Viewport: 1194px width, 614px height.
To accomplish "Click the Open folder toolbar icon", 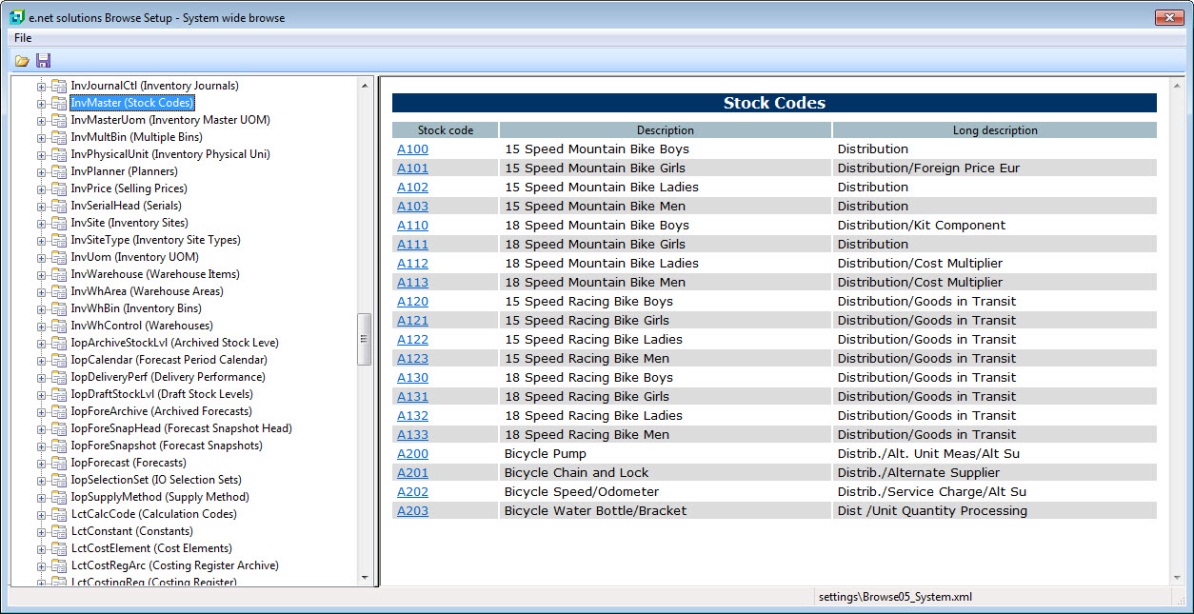I will [x=22, y=61].
